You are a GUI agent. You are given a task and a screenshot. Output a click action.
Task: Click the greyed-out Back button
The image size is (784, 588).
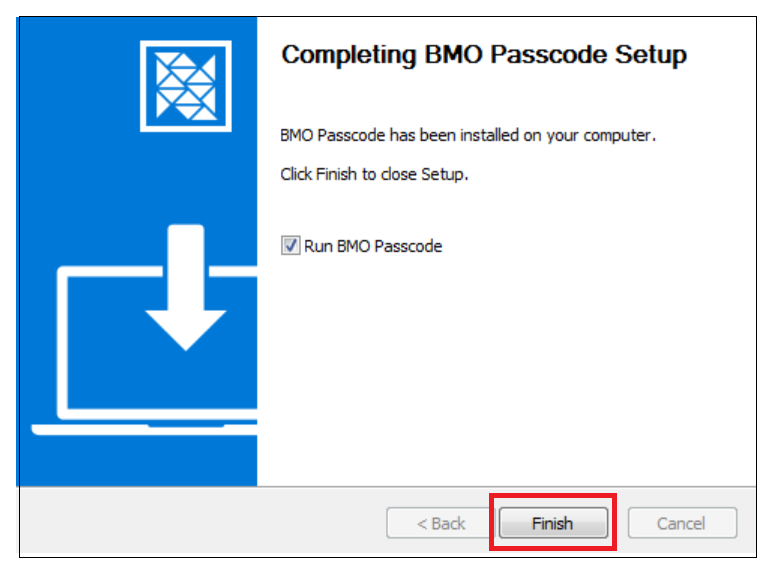tap(441, 523)
